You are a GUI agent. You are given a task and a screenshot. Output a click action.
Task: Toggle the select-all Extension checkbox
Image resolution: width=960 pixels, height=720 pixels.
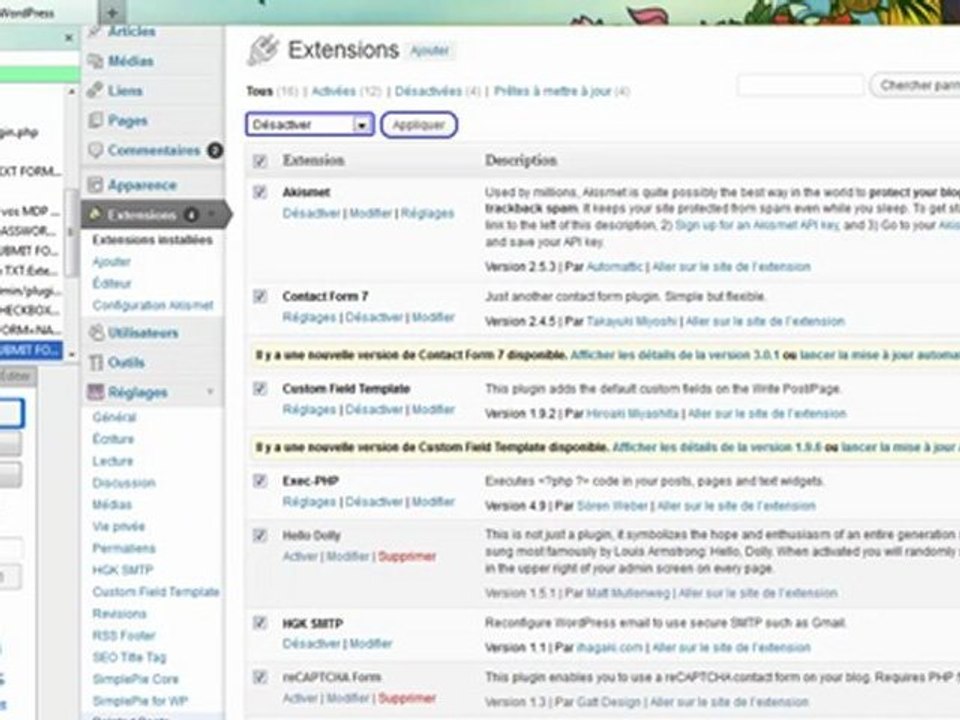click(260, 160)
